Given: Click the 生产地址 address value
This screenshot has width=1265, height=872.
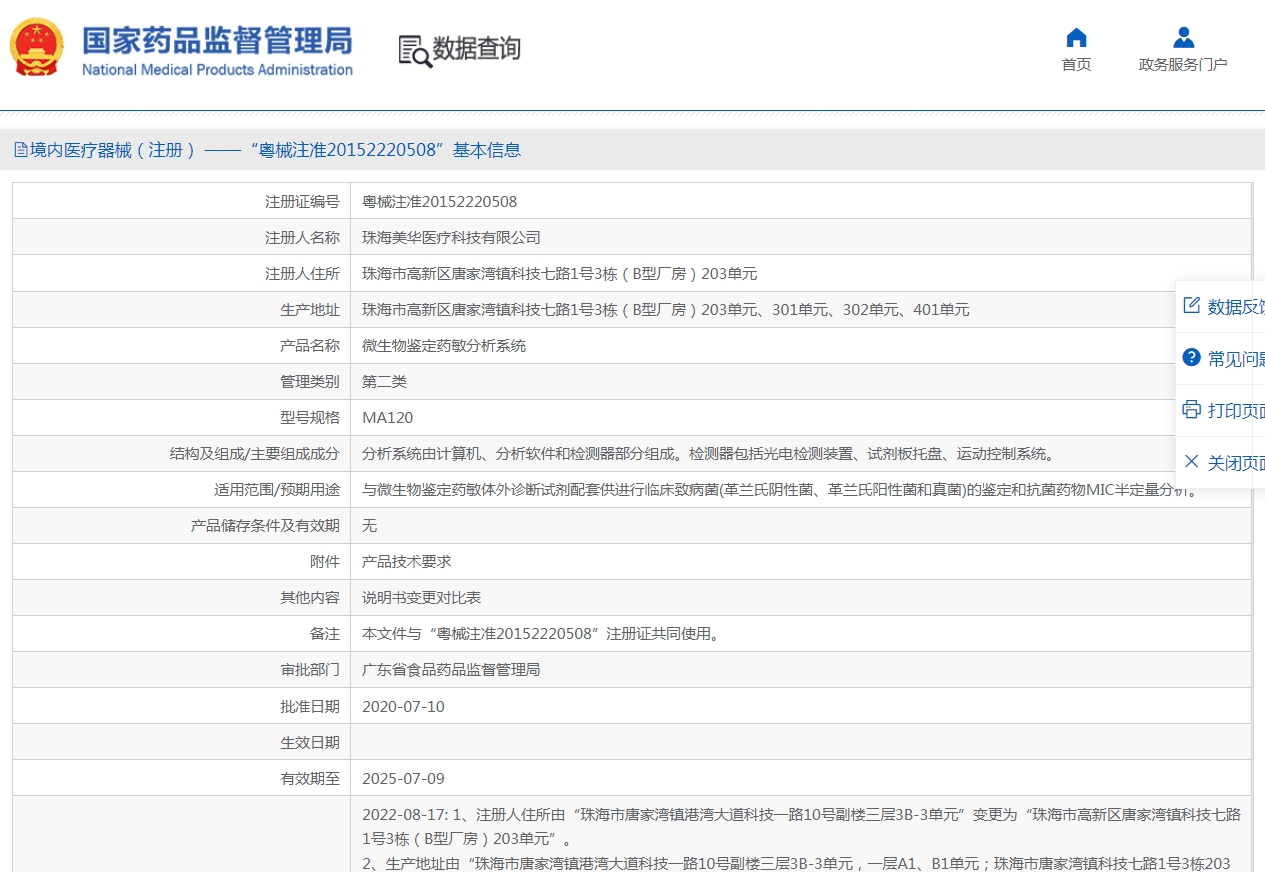Looking at the screenshot, I should click(665, 310).
